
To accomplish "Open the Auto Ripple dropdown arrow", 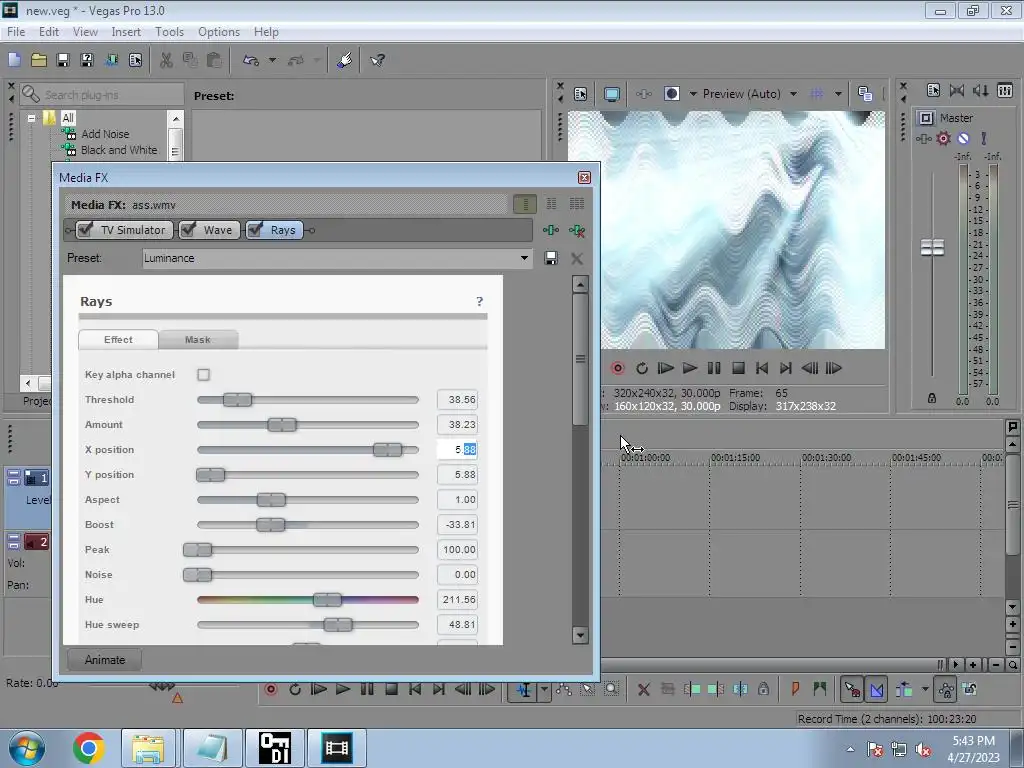I will (x=925, y=689).
